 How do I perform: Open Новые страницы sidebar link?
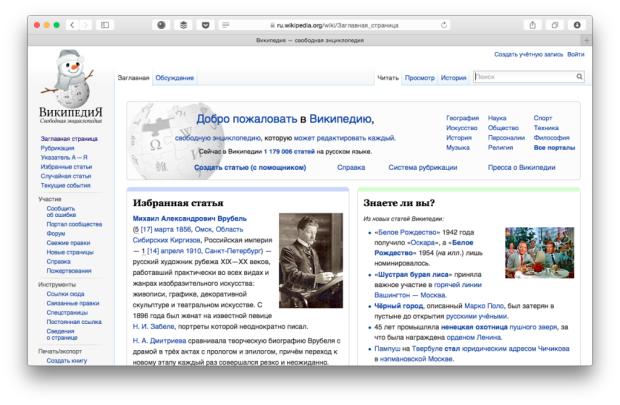click(70, 252)
